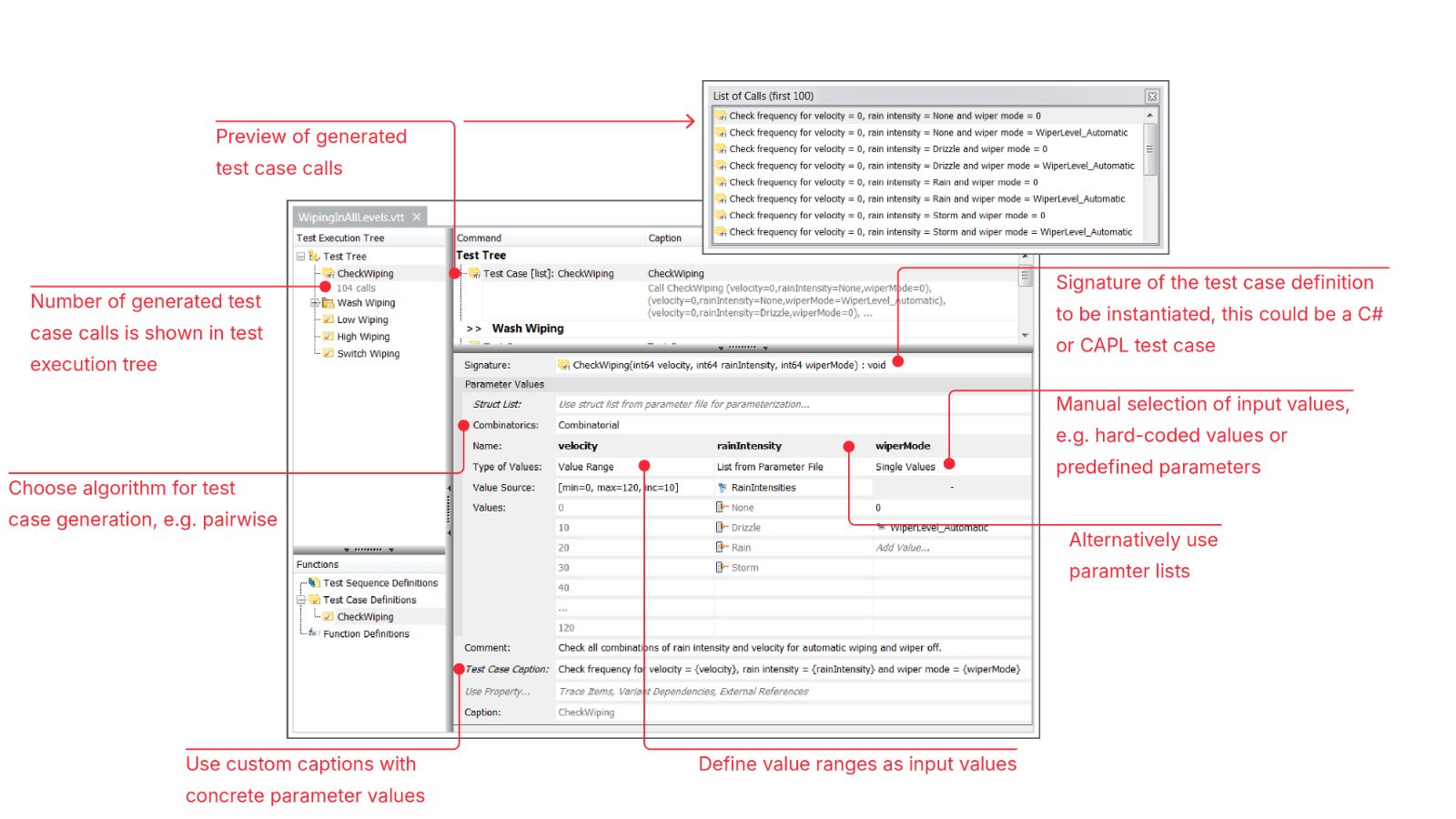1456x819 pixels.
Task: Click the icon beside the Storm value
Action: (723, 568)
